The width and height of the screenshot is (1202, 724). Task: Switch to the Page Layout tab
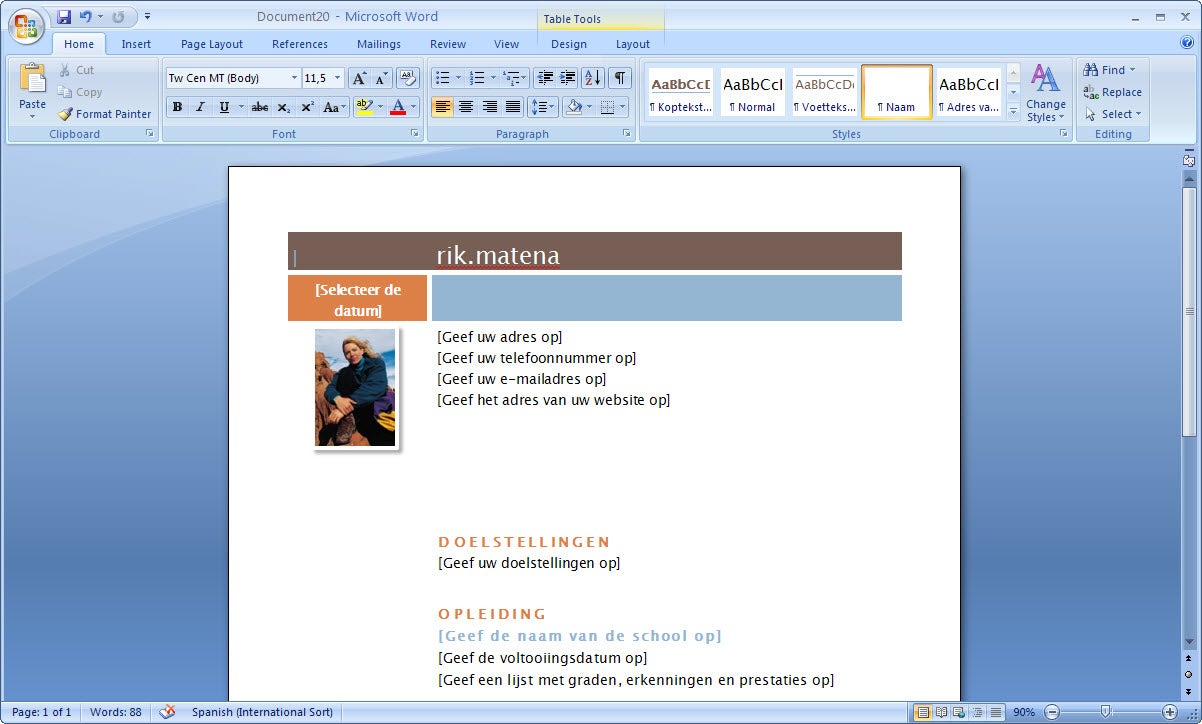pos(212,44)
